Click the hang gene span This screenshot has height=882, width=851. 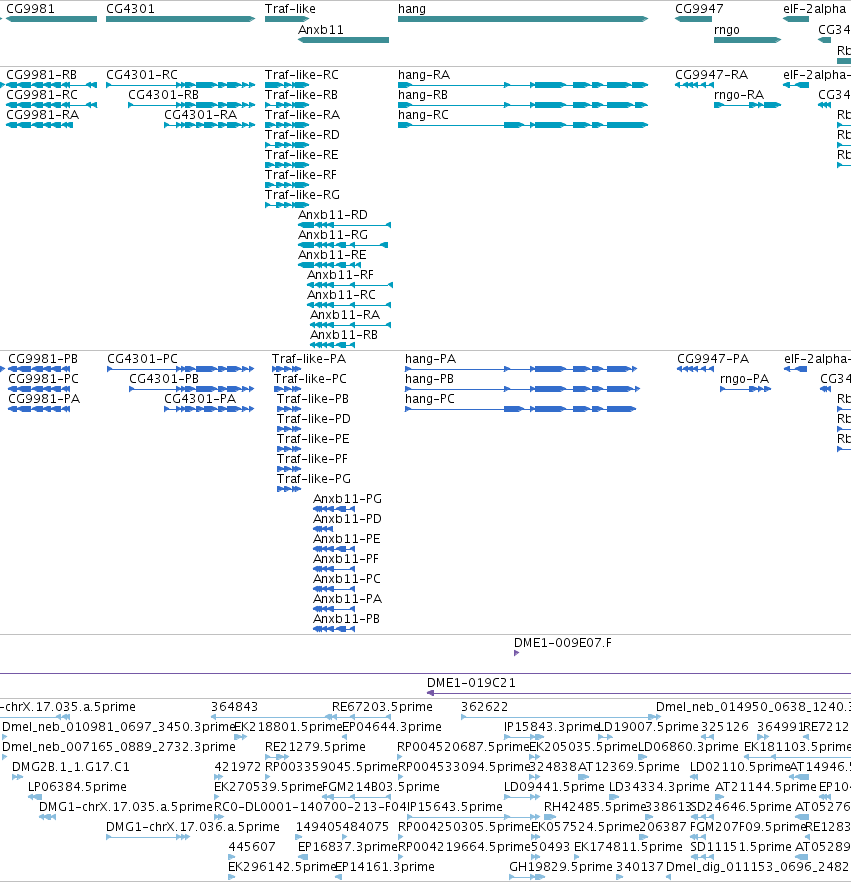pyautogui.click(x=523, y=19)
